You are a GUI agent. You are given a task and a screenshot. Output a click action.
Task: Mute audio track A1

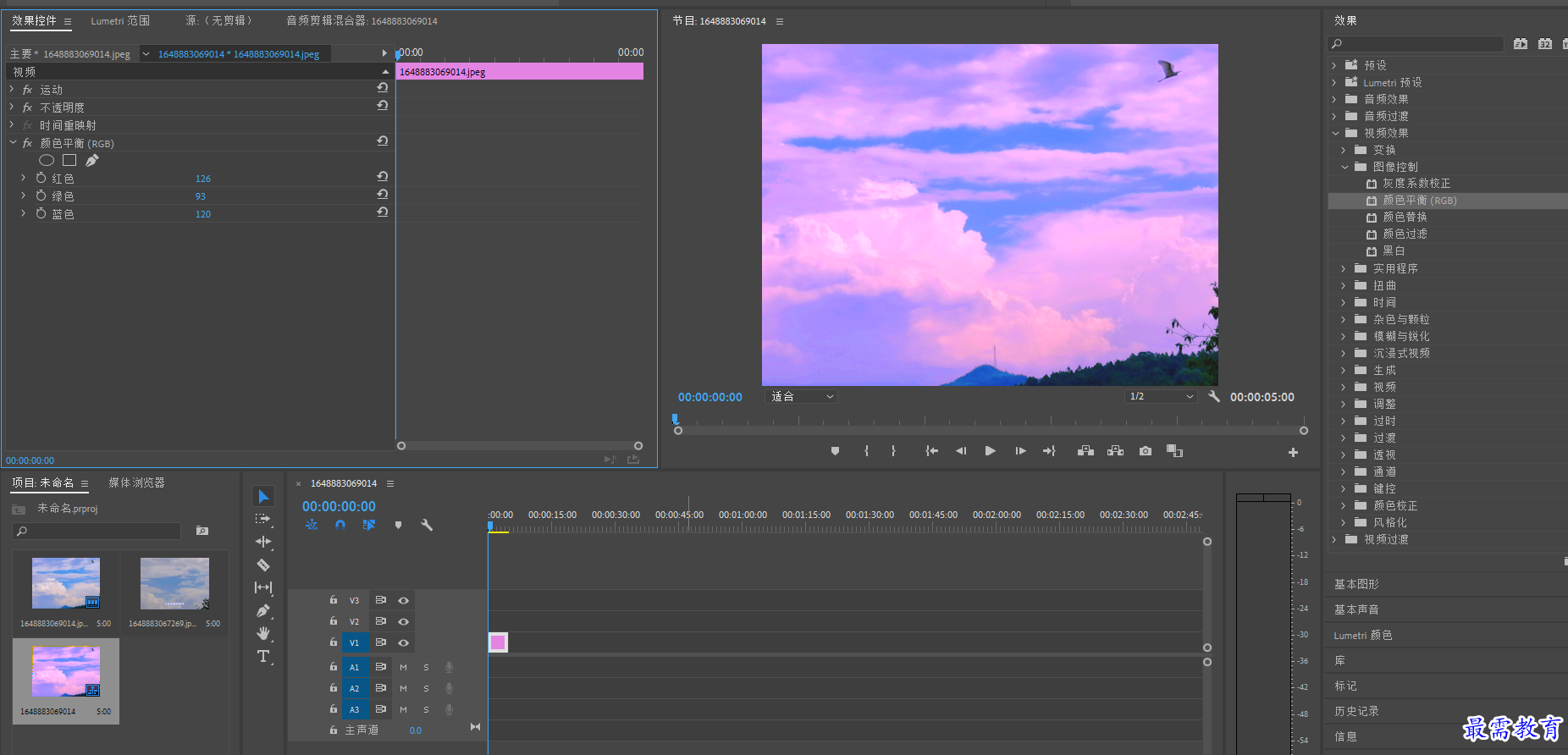click(403, 667)
